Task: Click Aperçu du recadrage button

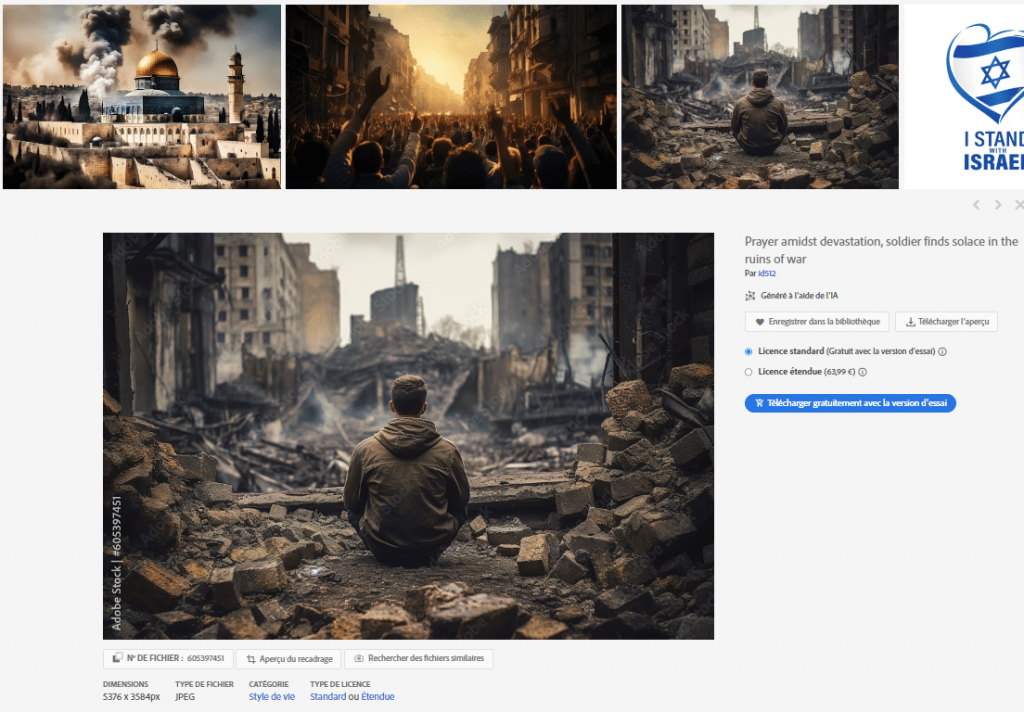Action: 289,658
